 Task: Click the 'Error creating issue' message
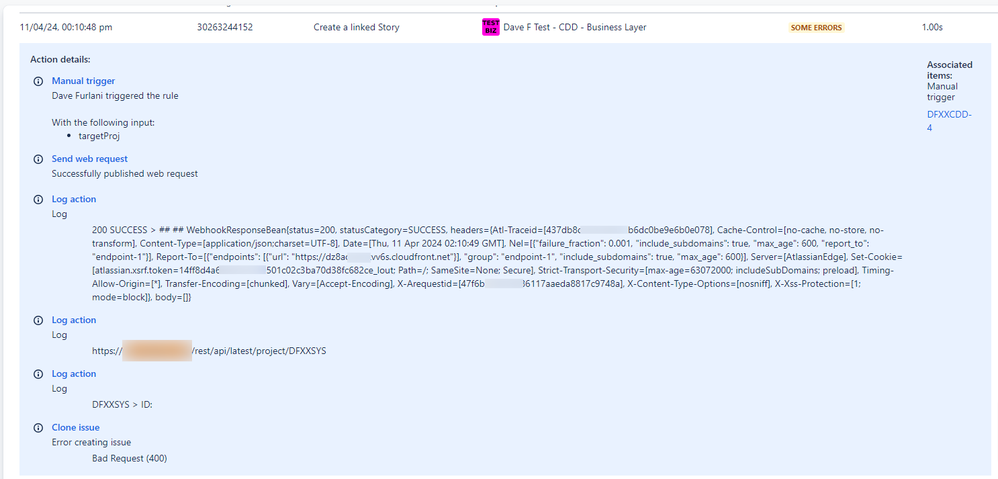[91, 442]
